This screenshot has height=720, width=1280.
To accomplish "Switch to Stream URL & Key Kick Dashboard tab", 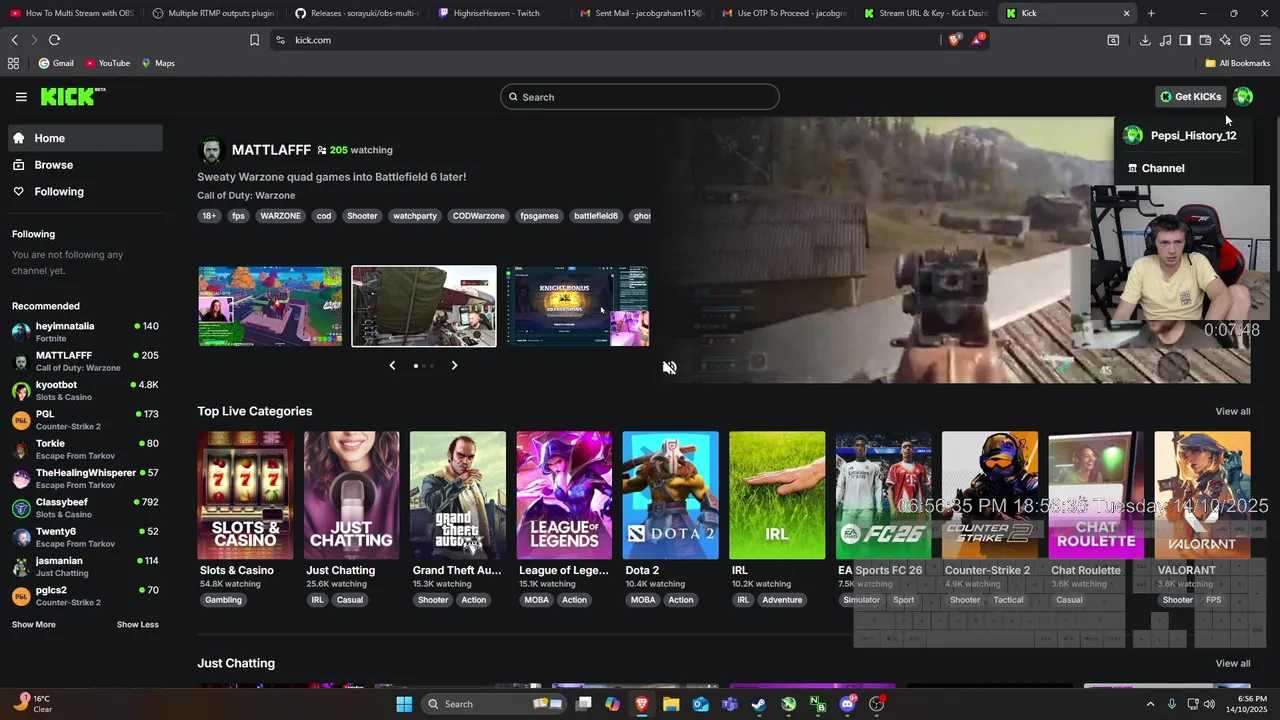I will point(925,13).
